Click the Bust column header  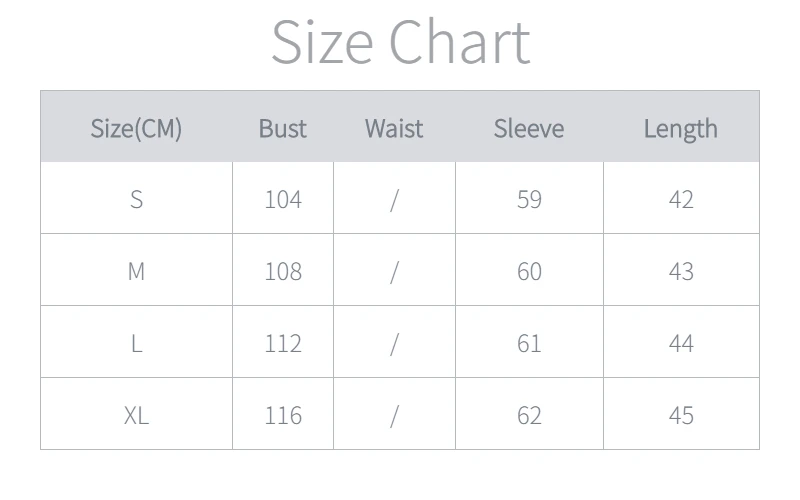[x=283, y=128]
